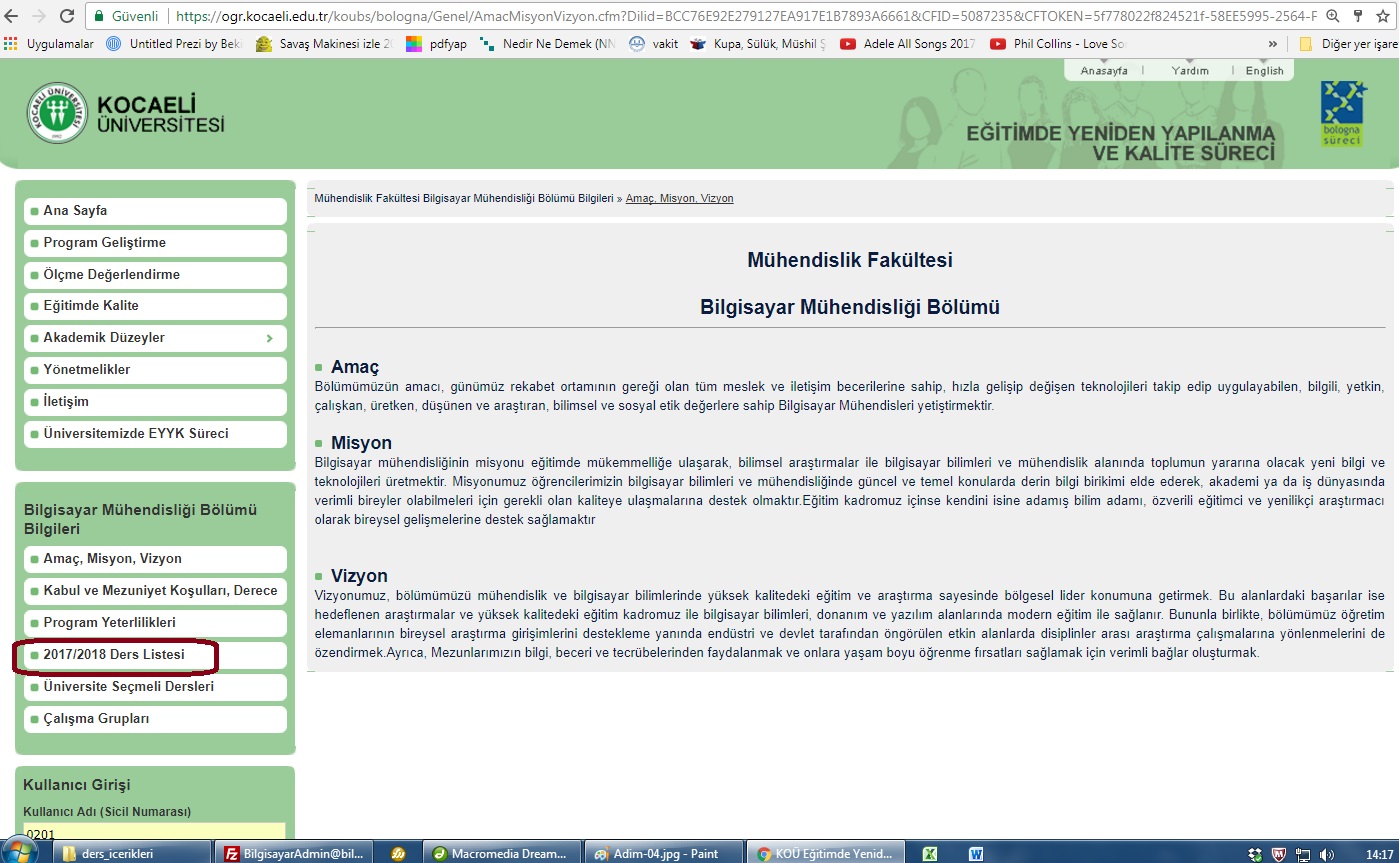
Task: Click the Yardım link at the top
Action: (1190, 71)
